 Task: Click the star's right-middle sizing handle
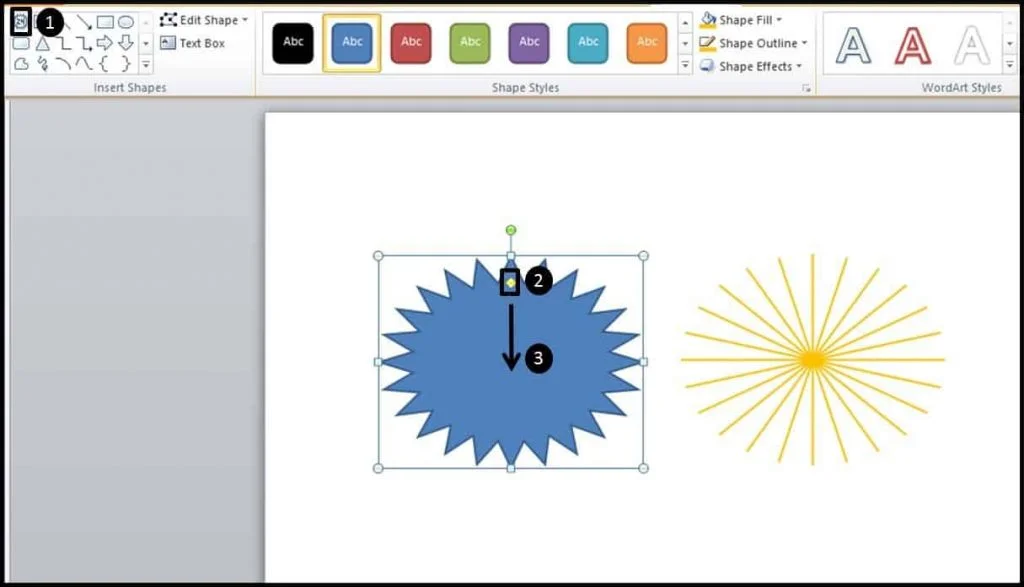pyautogui.click(x=643, y=362)
